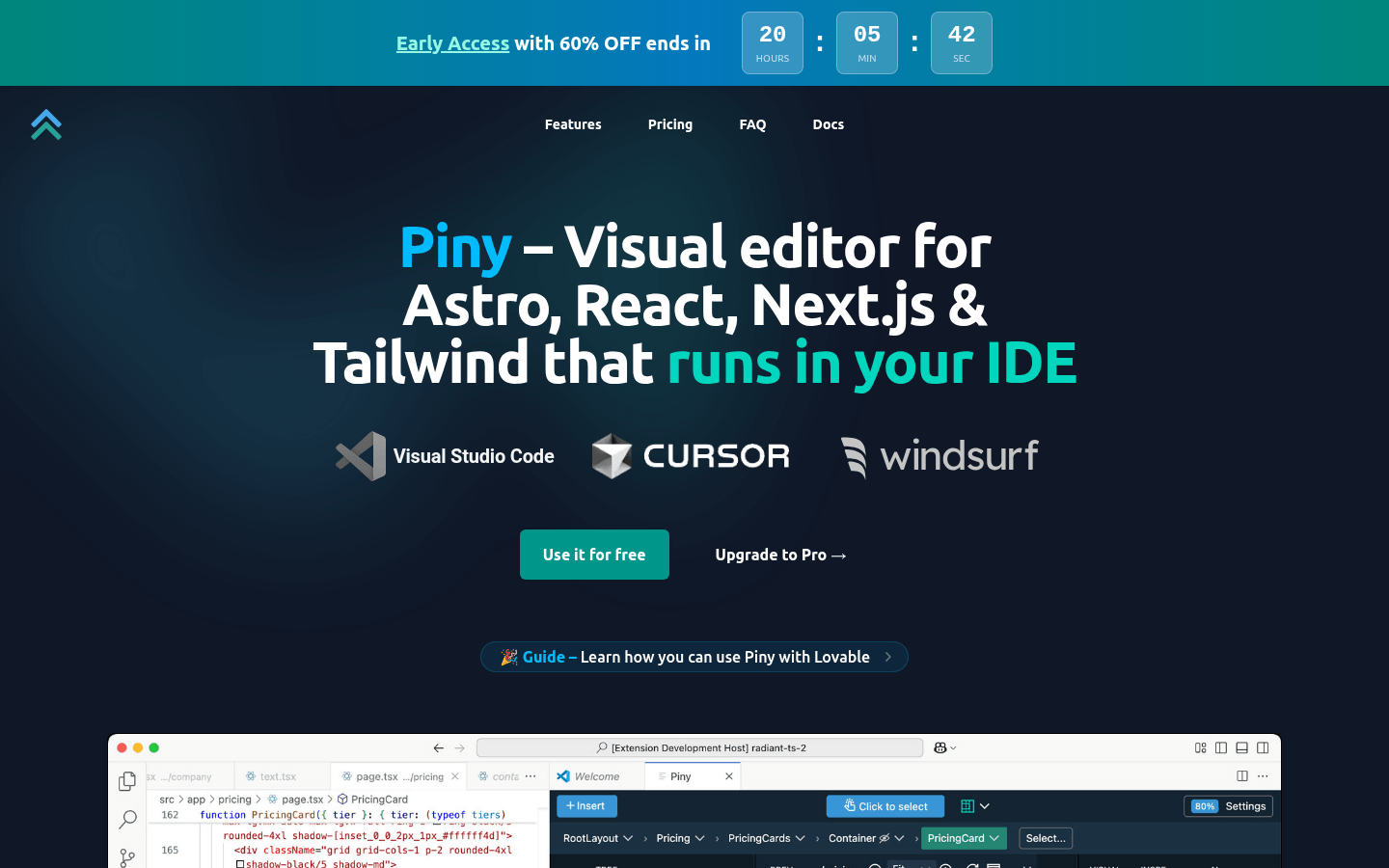Open the Pricing nav item
This screenshot has height=868, width=1389.
pyautogui.click(x=670, y=124)
